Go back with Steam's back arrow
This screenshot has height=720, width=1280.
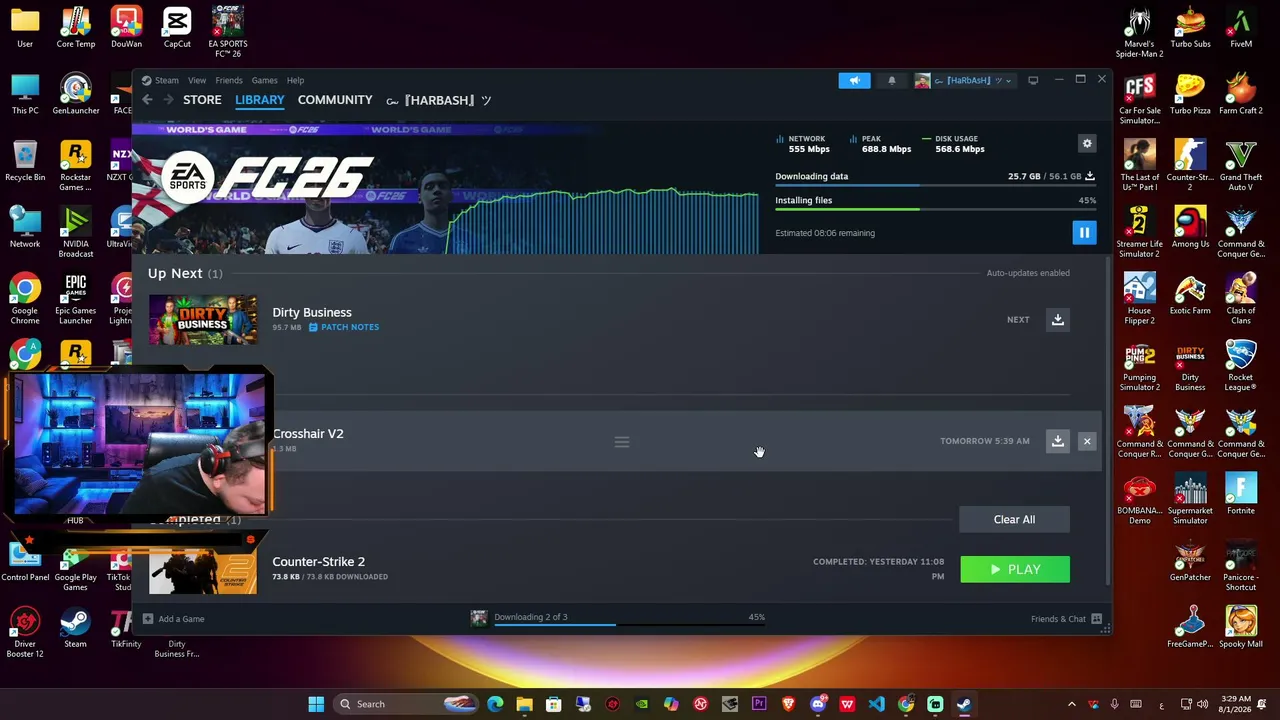pos(147,100)
